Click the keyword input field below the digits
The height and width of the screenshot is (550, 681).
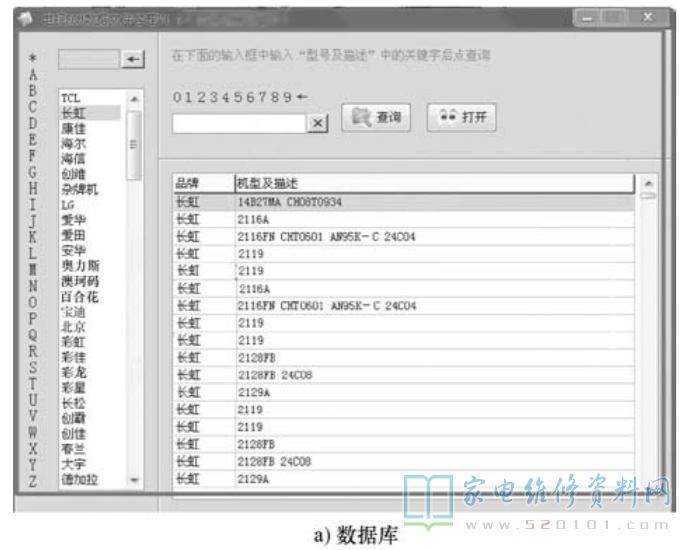click(x=239, y=123)
